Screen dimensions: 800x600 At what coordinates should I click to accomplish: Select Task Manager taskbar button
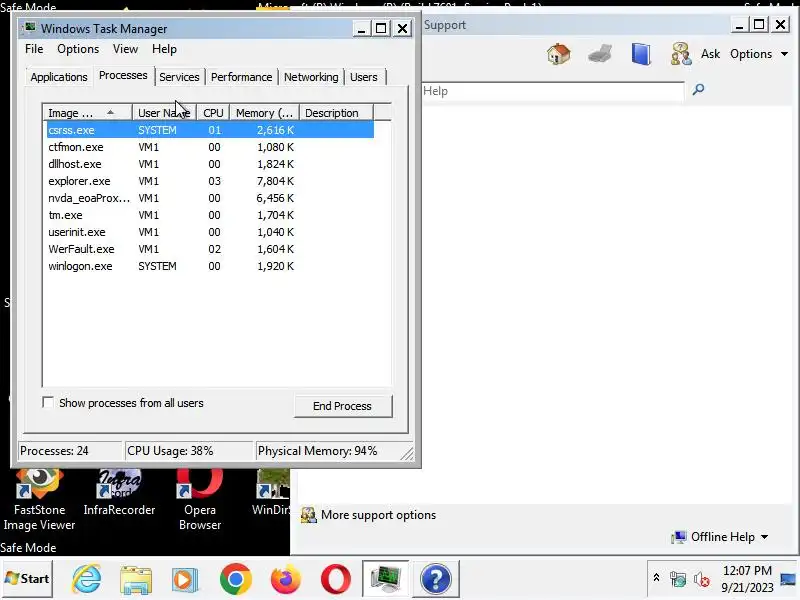coord(385,579)
